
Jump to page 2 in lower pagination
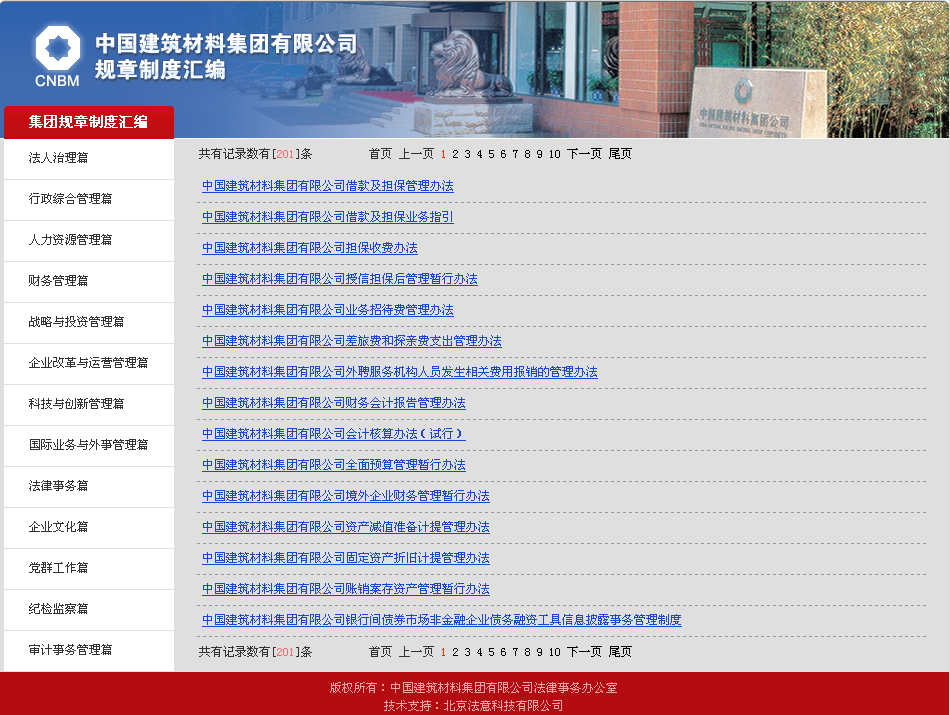tap(456, 653)
